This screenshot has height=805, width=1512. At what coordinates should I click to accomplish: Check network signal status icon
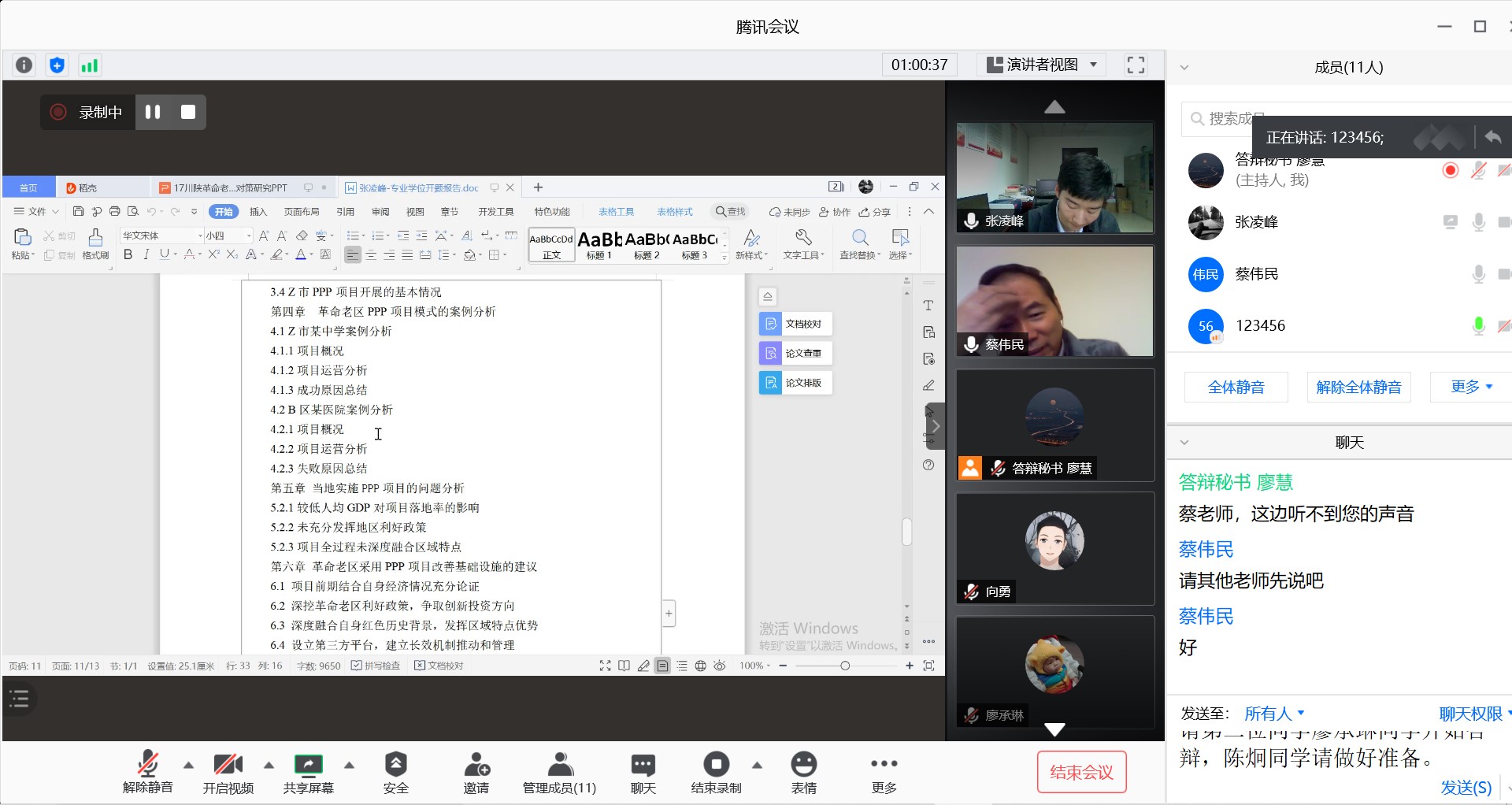(x=90, y=65)
